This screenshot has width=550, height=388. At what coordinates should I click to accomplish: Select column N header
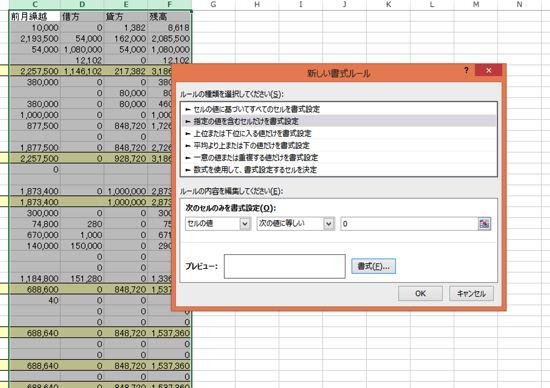pos(519,5)
